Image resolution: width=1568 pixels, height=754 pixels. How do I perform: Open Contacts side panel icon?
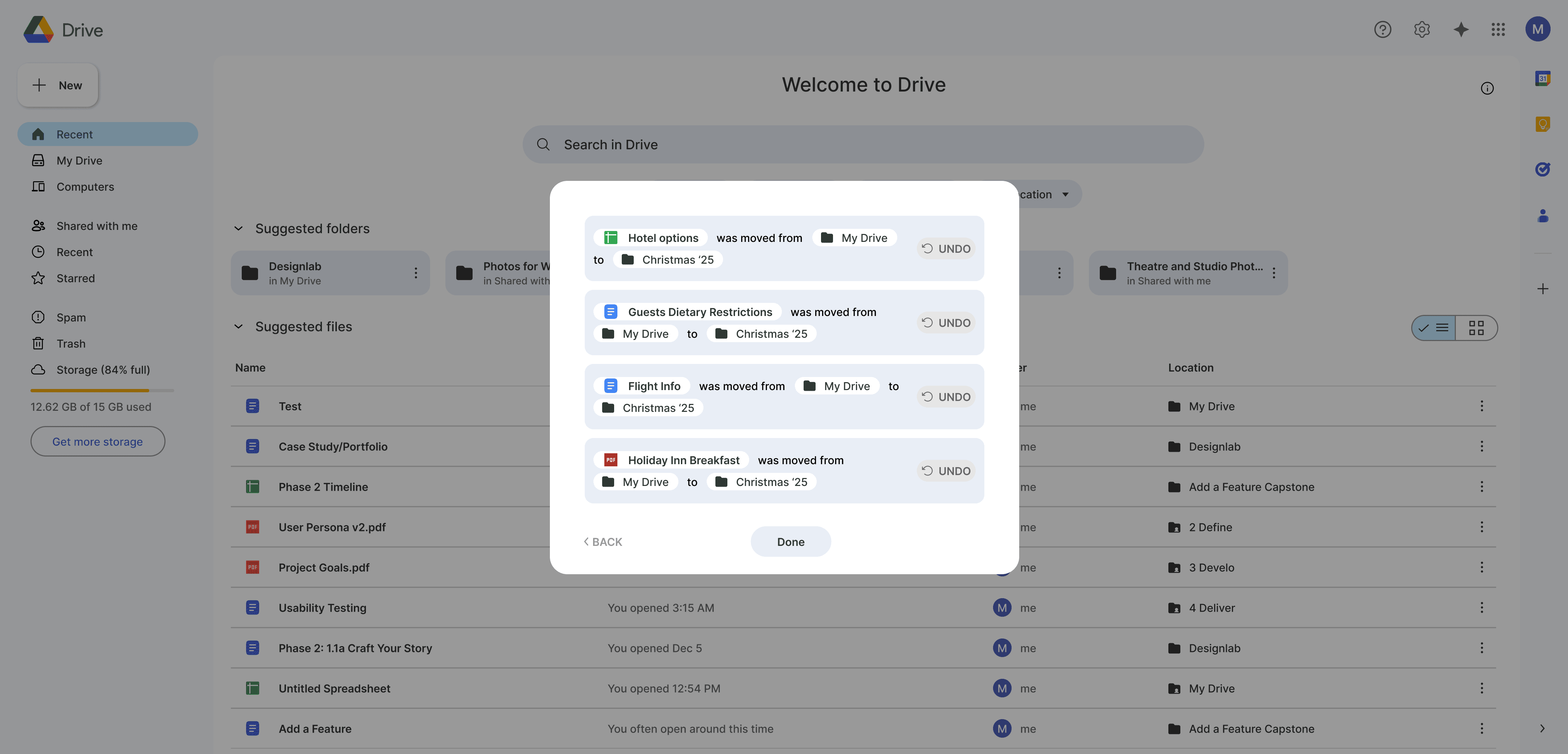click(1543, 216)
